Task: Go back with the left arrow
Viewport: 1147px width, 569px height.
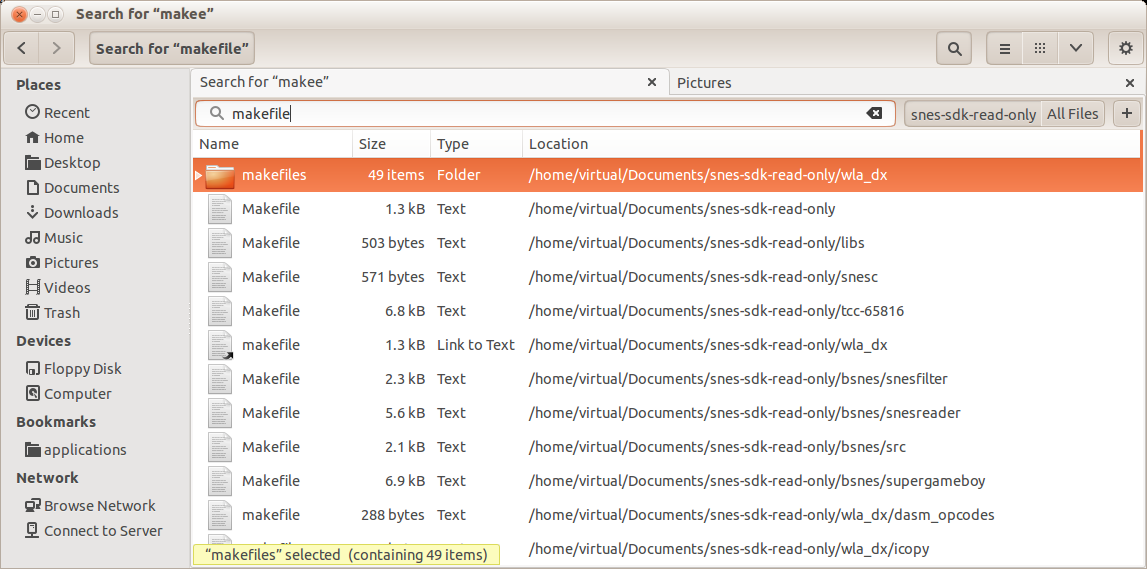Action: (22, 48)
